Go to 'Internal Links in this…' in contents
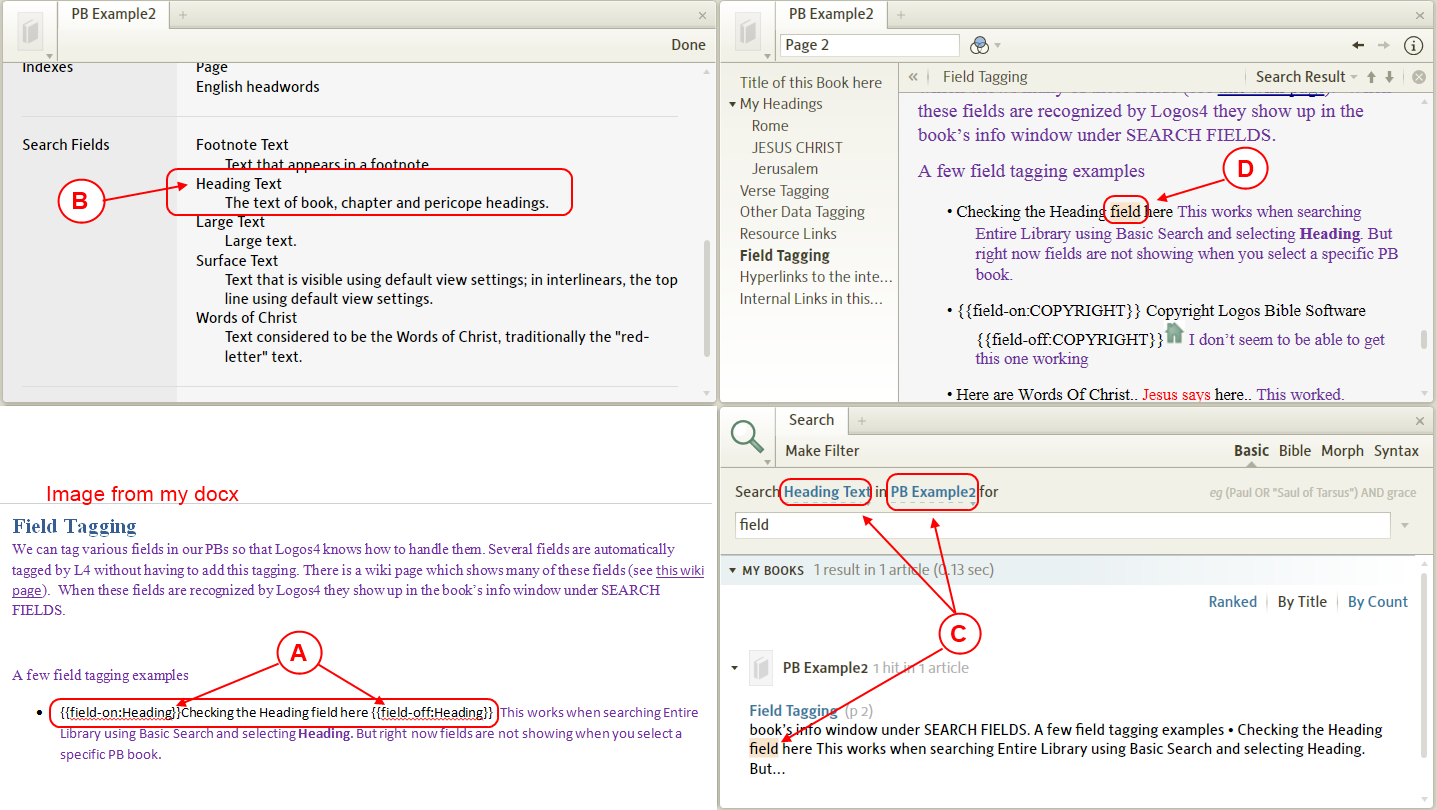The width and height of the screenshot is (1437, 810). click(811, 299)
